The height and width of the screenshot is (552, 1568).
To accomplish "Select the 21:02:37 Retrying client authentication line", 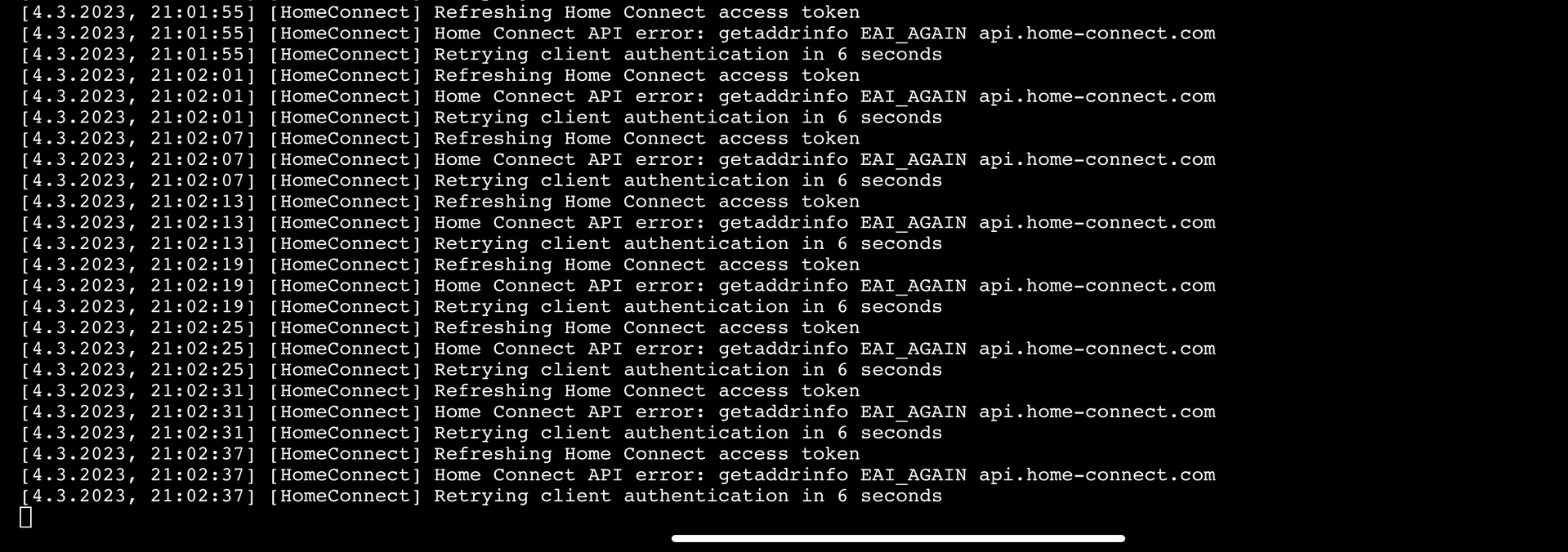I will [x=481, y=496].
